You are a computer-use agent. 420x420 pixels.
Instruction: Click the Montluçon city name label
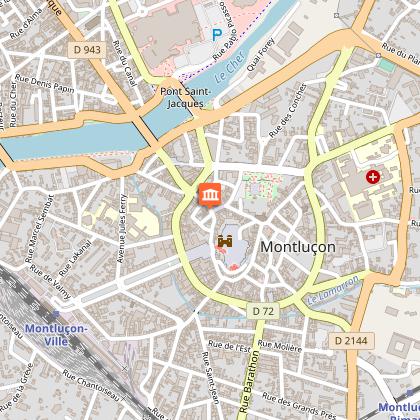298,247
